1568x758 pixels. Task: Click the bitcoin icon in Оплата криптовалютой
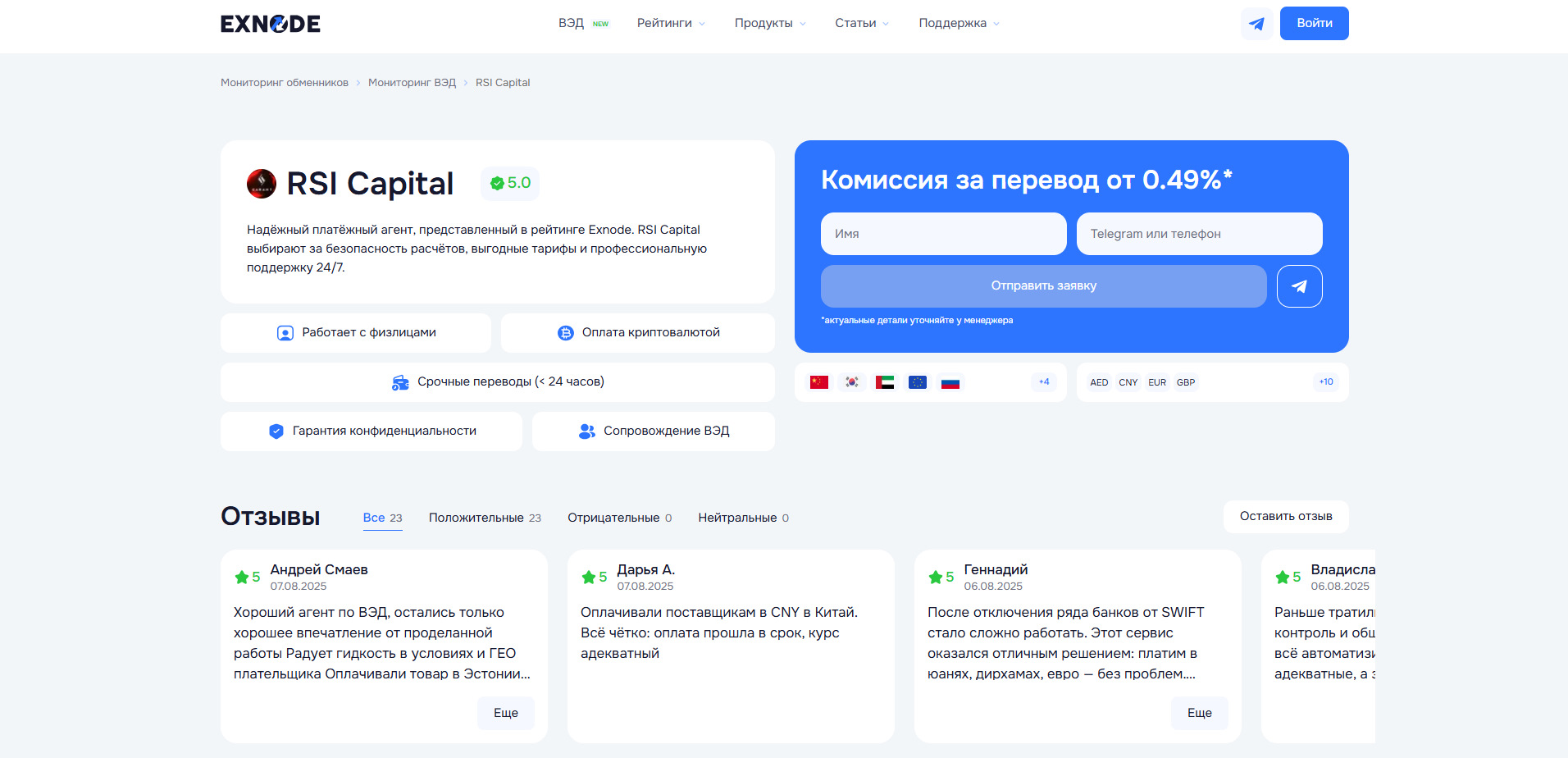566,333
